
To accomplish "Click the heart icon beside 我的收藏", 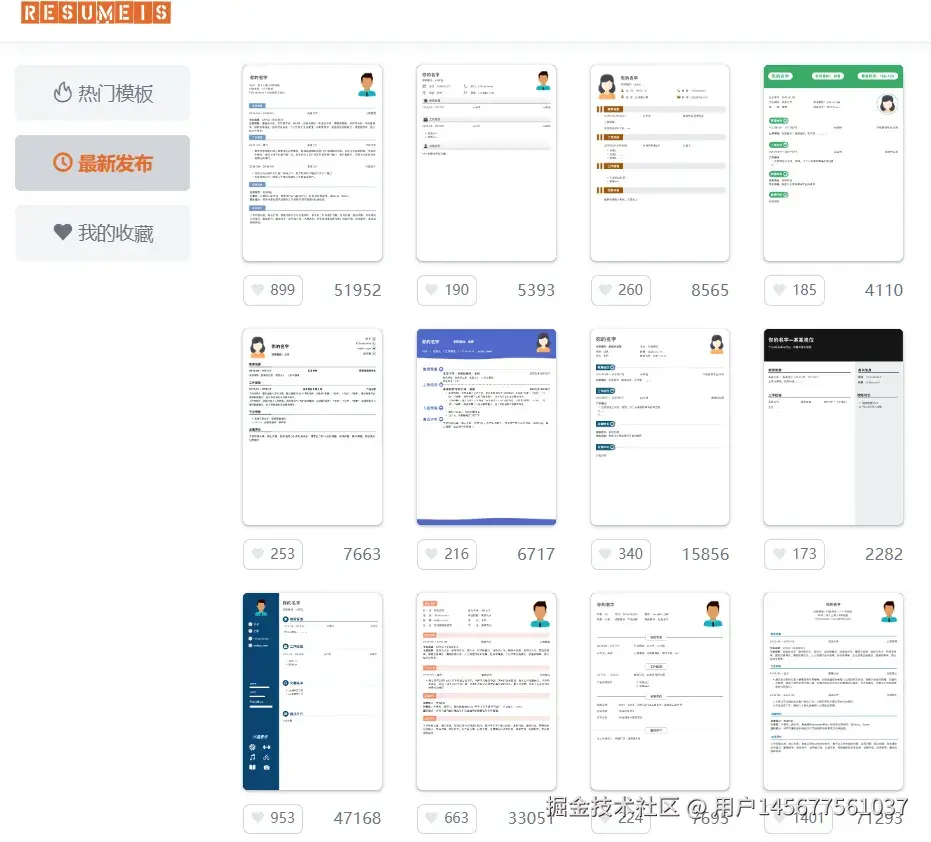I will (62, 232).
